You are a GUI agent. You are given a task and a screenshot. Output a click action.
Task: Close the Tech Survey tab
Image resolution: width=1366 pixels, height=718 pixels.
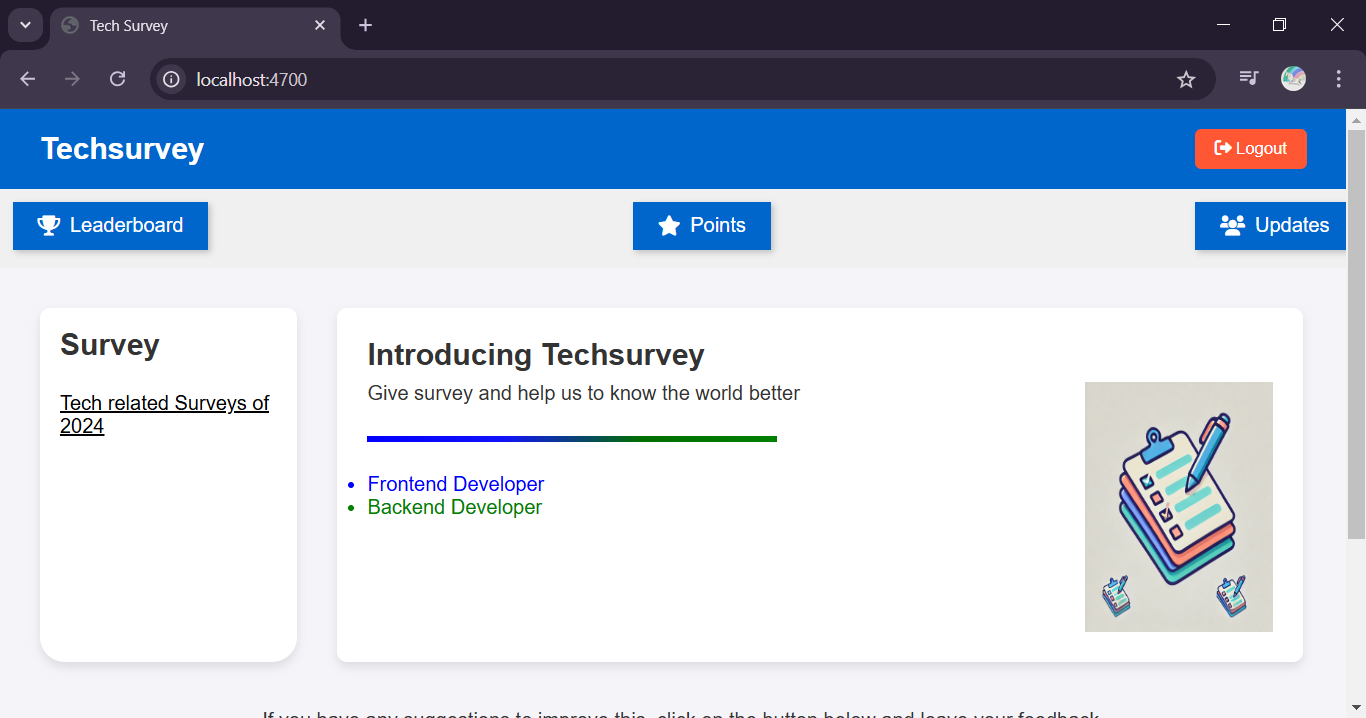320,25
